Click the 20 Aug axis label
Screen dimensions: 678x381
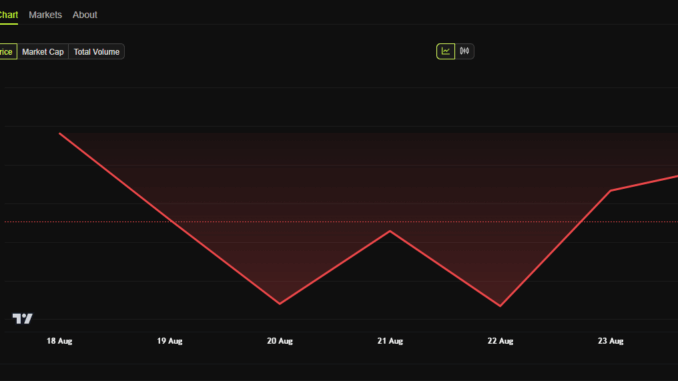pos(280,341)
